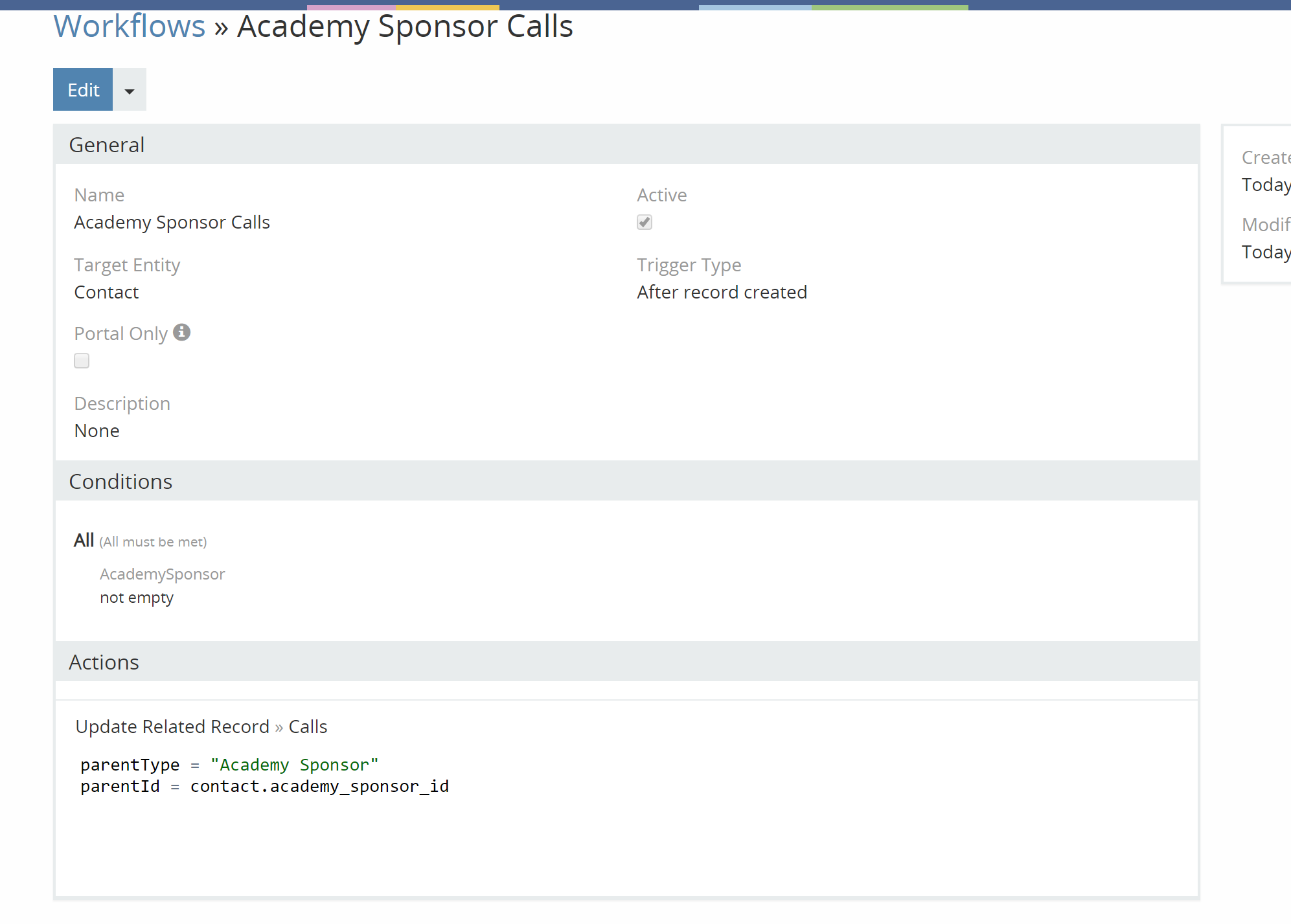This screenshot has height=924, width=1291.
Task: Click the Update Related Record Calls action title
Action: (x=201, y=727)
